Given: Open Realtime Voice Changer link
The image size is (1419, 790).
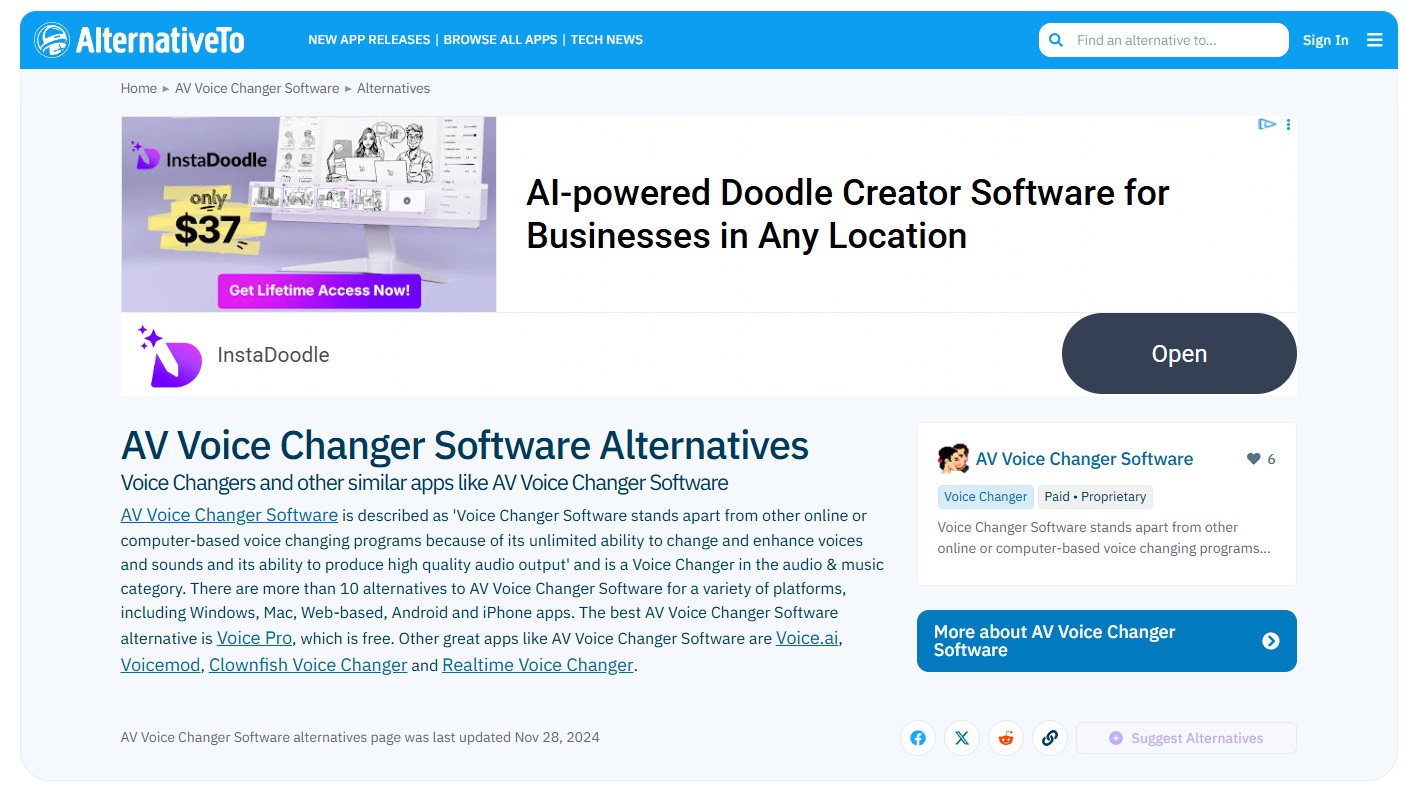Looking at the screenshot, I should coord(538,665).
